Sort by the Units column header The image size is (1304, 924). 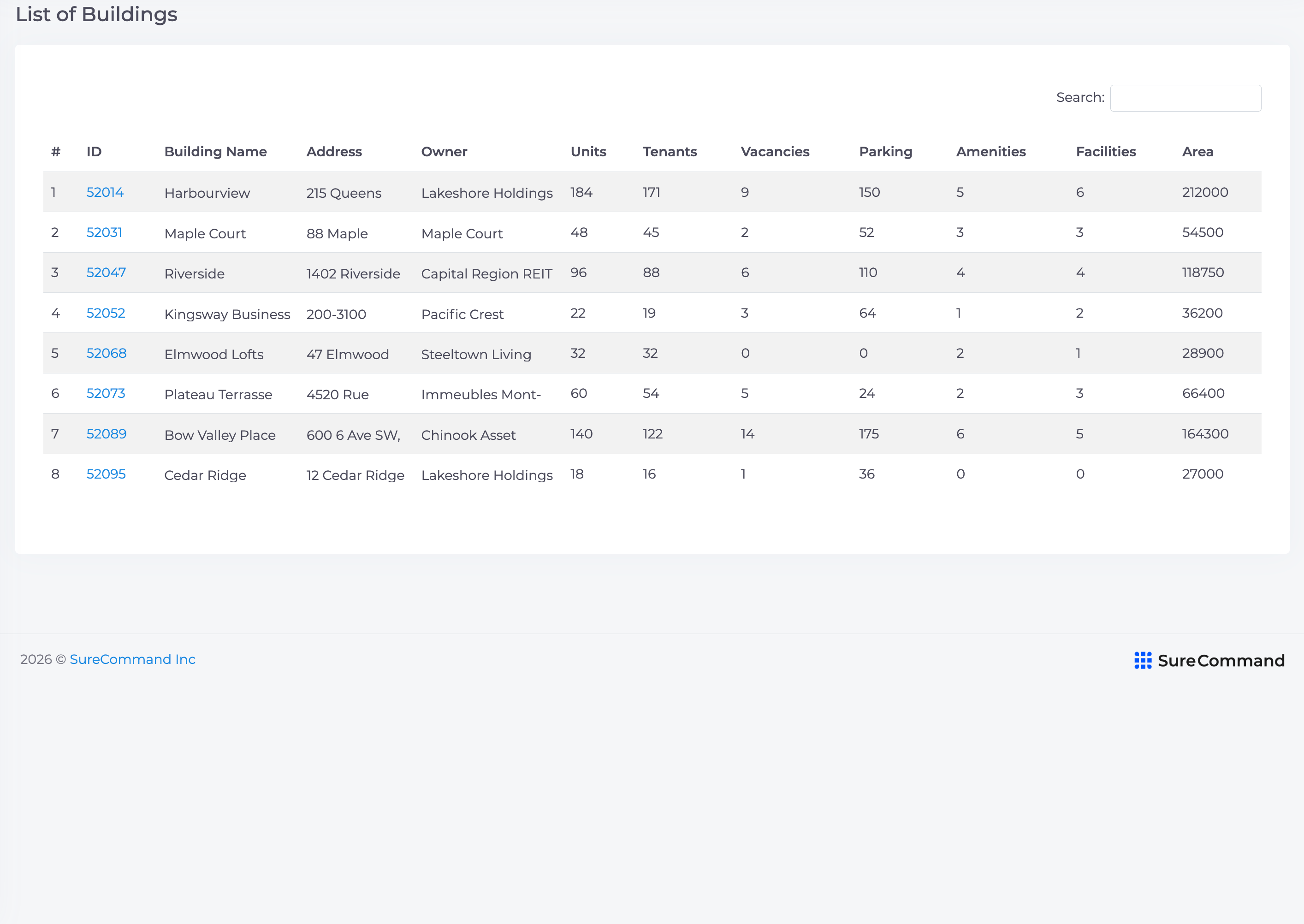(x=588, y=151)
